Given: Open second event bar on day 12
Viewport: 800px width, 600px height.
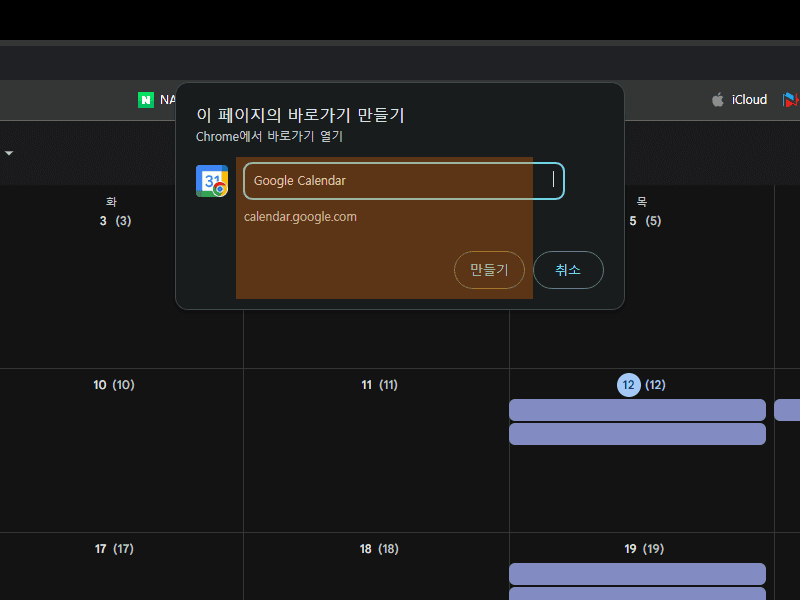Looking at the screenshot, I should (637, 434).
